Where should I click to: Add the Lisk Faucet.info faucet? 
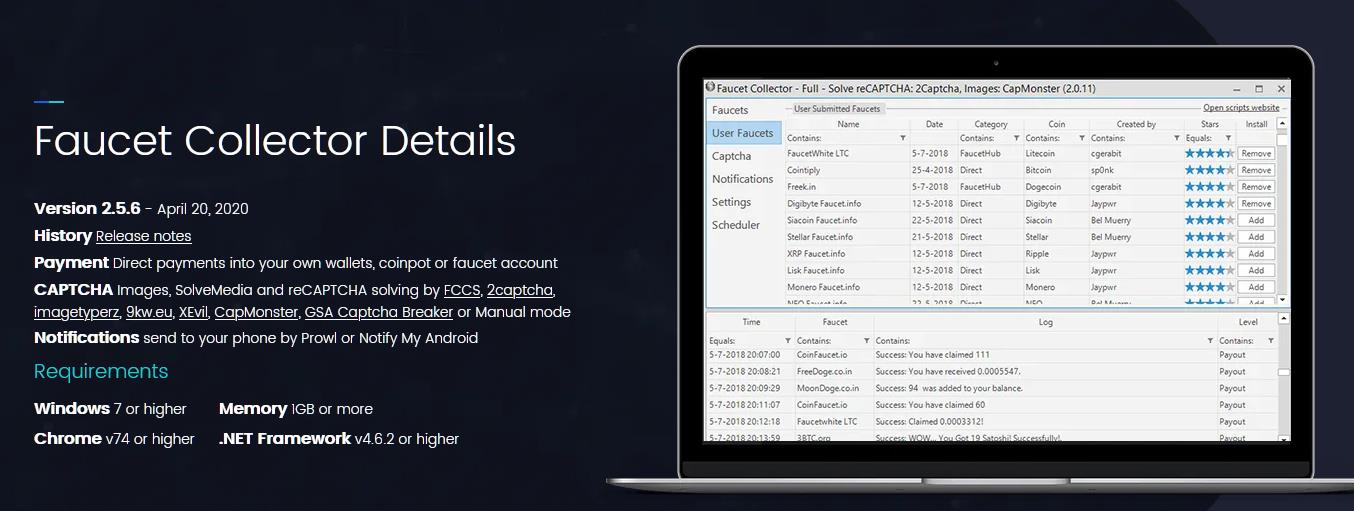pyautogui.click(x=1256, y=271)
